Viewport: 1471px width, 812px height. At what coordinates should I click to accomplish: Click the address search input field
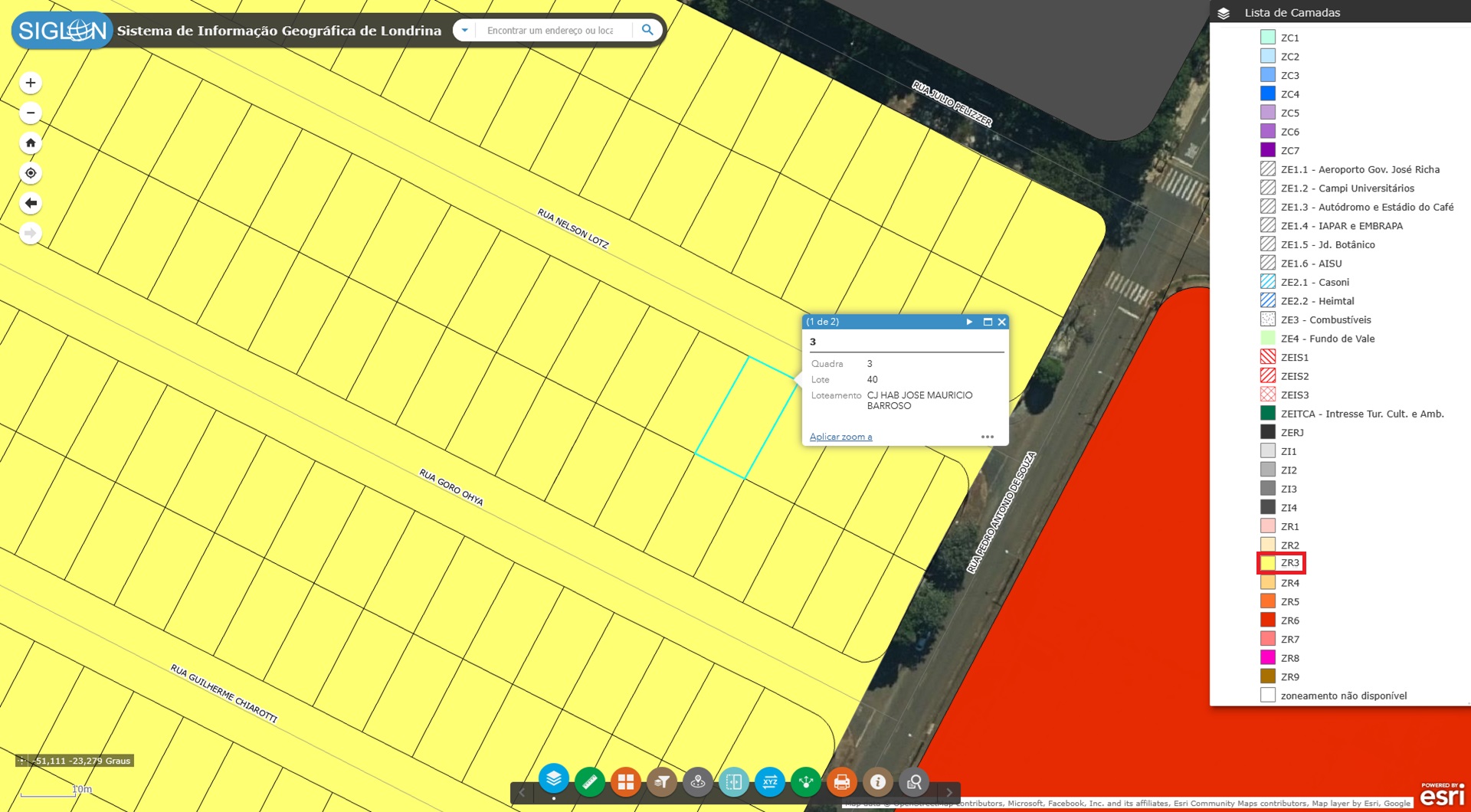click(553, 30)
